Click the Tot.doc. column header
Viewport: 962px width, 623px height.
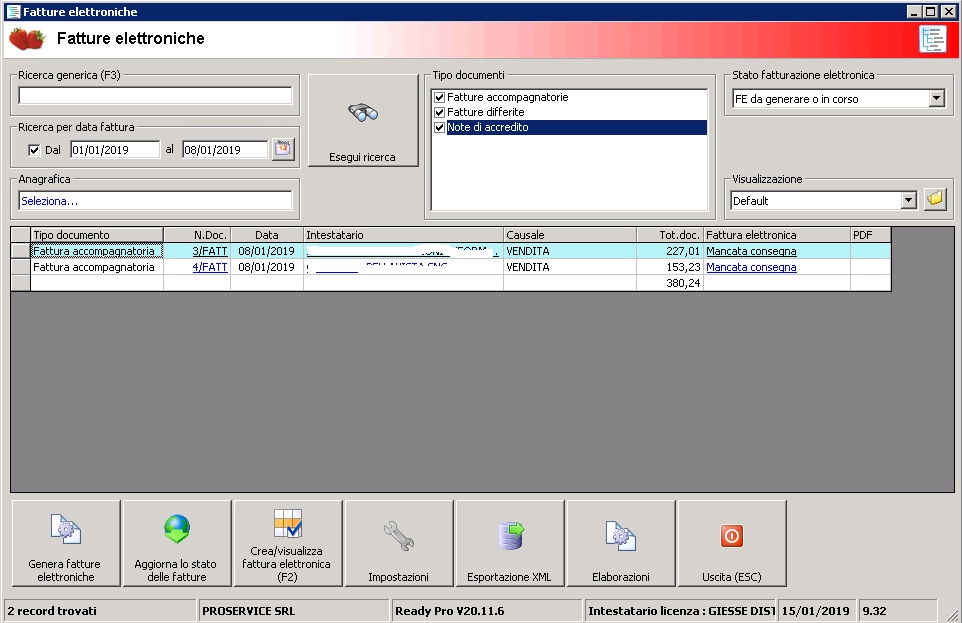pyautogui.click(x=670, y=235)
